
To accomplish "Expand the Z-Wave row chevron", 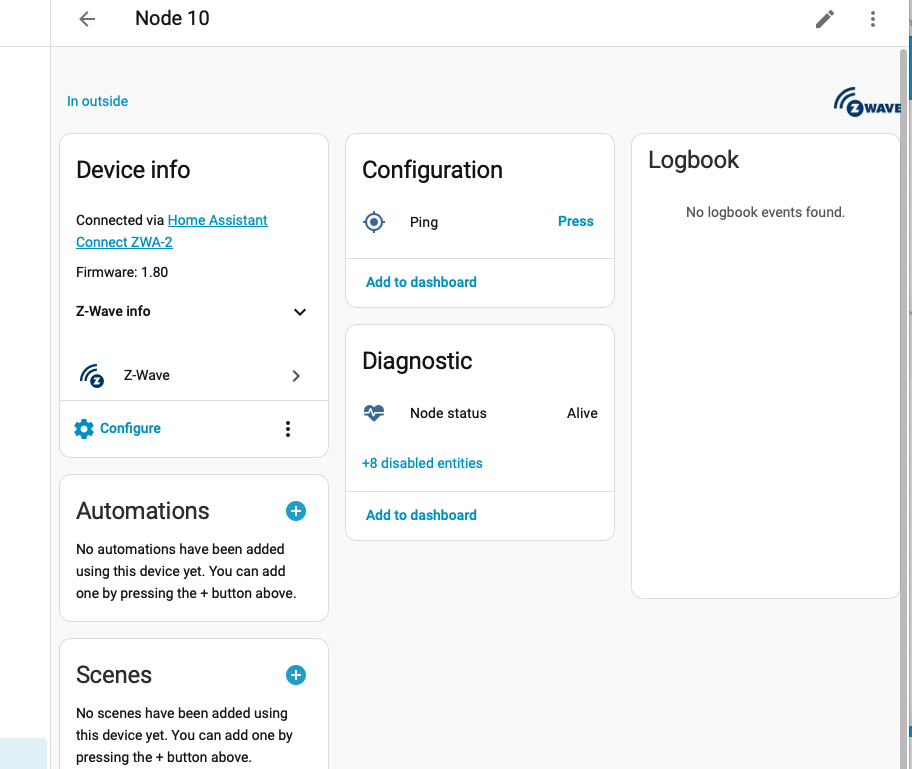I will [296, 375].
